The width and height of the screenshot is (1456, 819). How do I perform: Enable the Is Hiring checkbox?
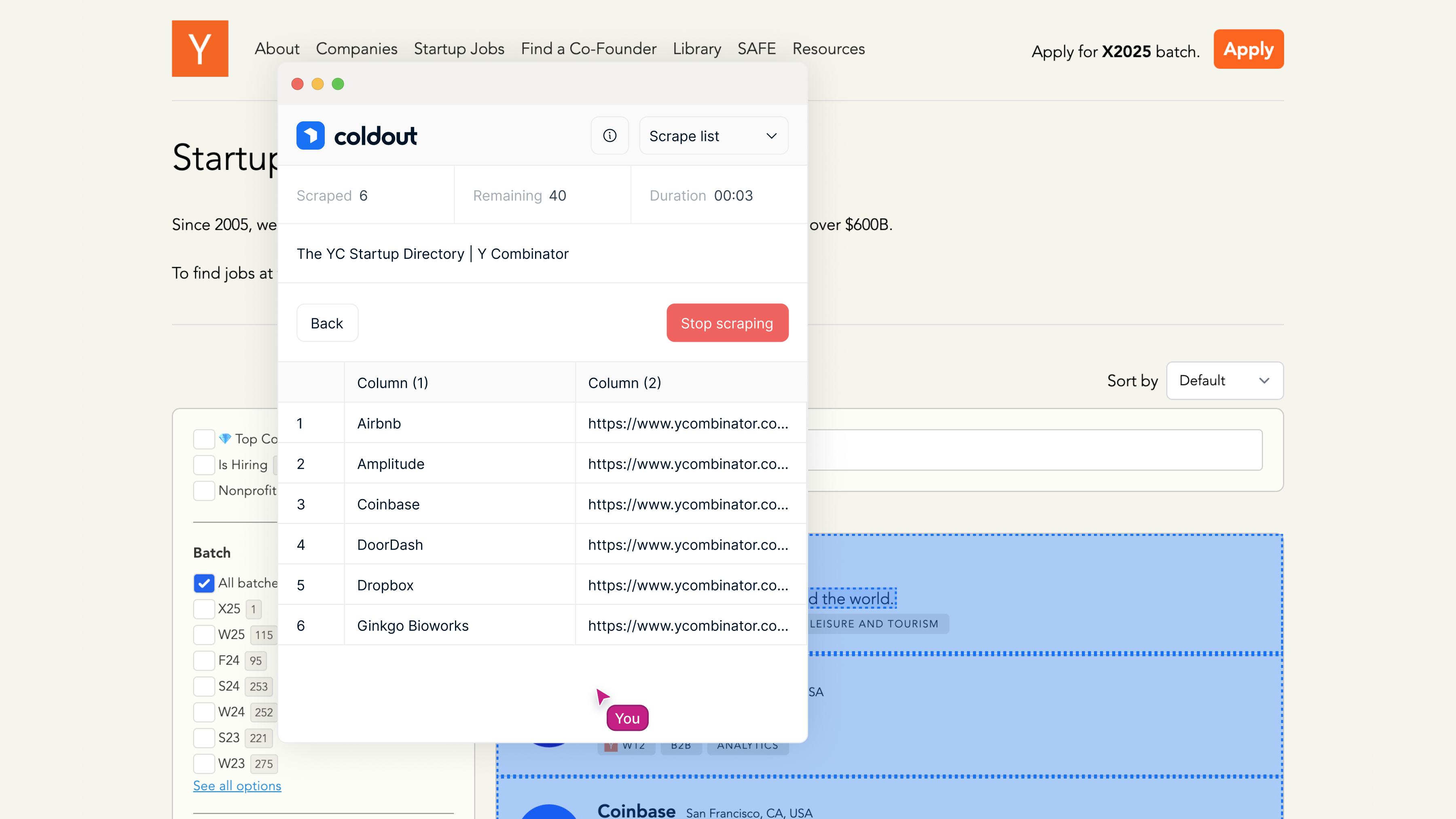[x=203, y=465]
